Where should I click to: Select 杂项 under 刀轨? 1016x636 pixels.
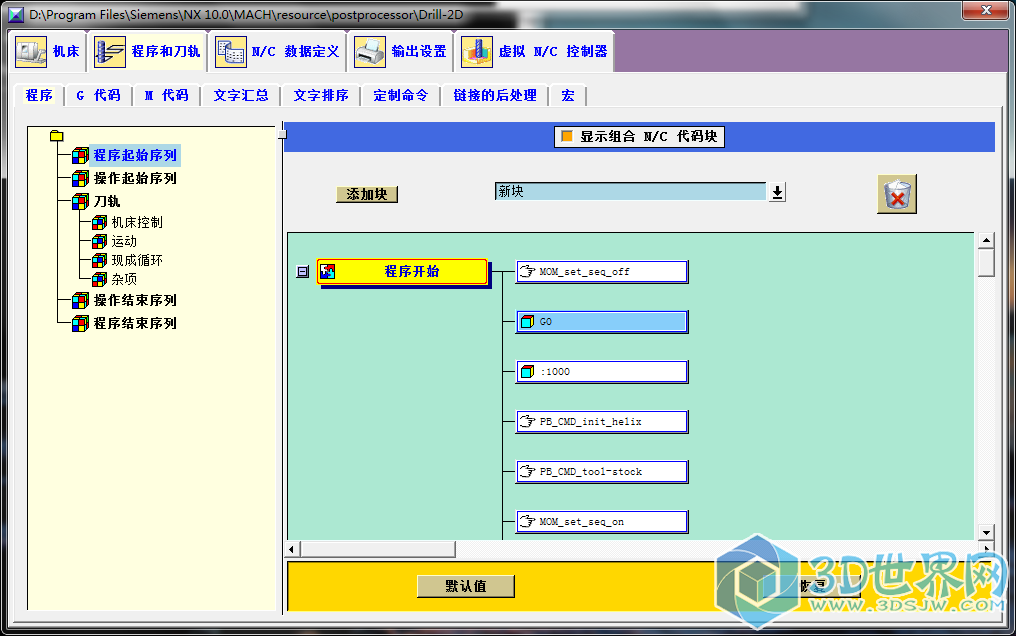point(124,278)
